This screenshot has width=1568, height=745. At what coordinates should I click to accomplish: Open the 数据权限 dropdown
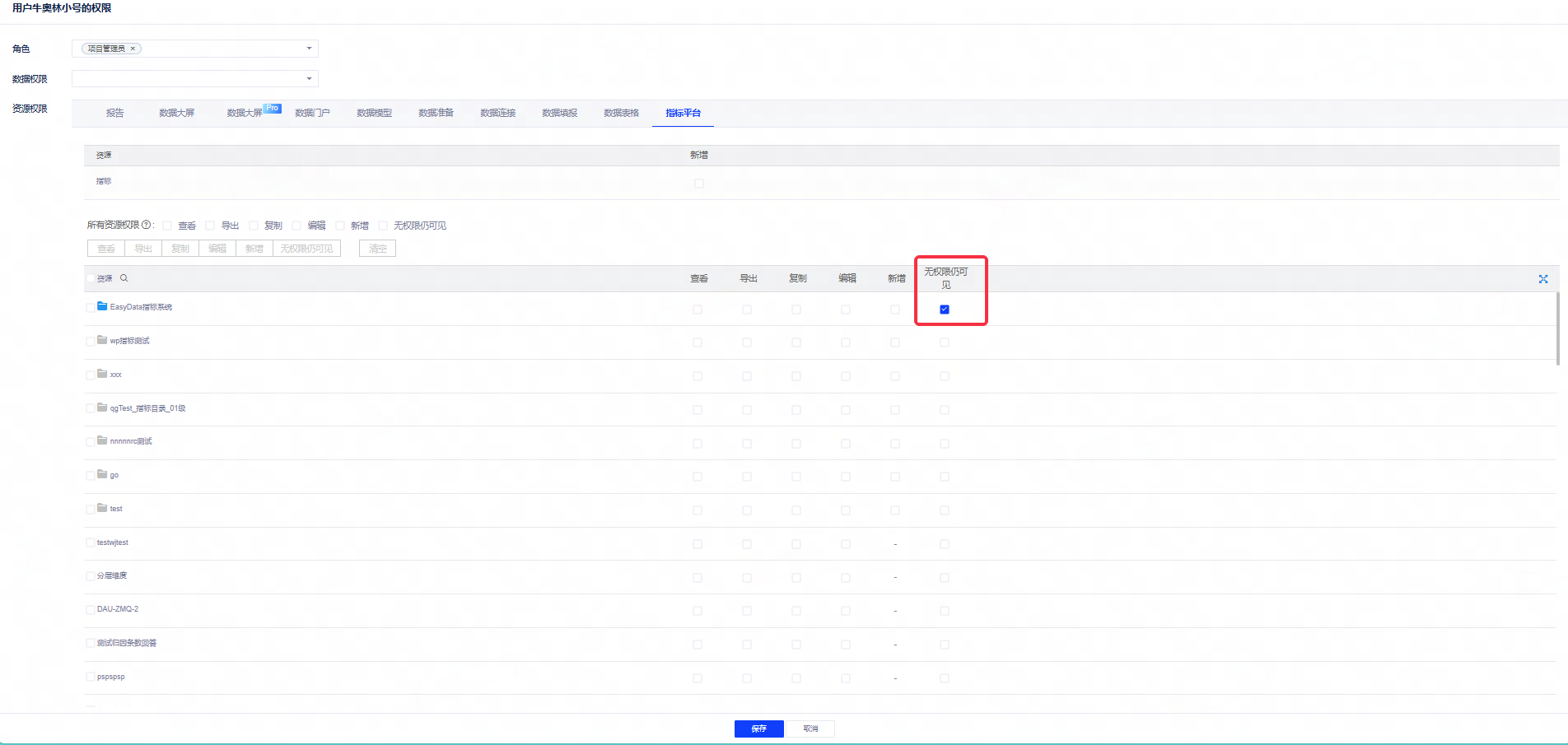195,79
